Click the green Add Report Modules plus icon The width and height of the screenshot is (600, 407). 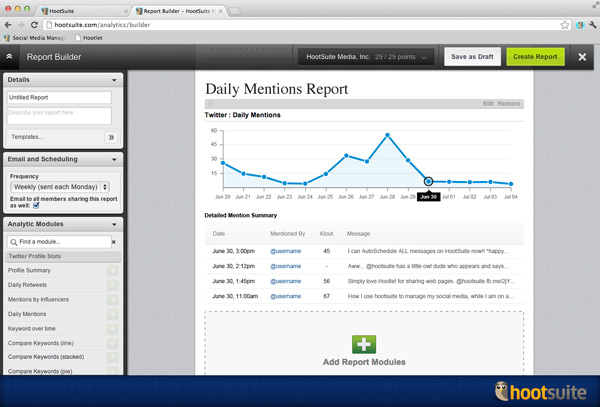(364, 344)
